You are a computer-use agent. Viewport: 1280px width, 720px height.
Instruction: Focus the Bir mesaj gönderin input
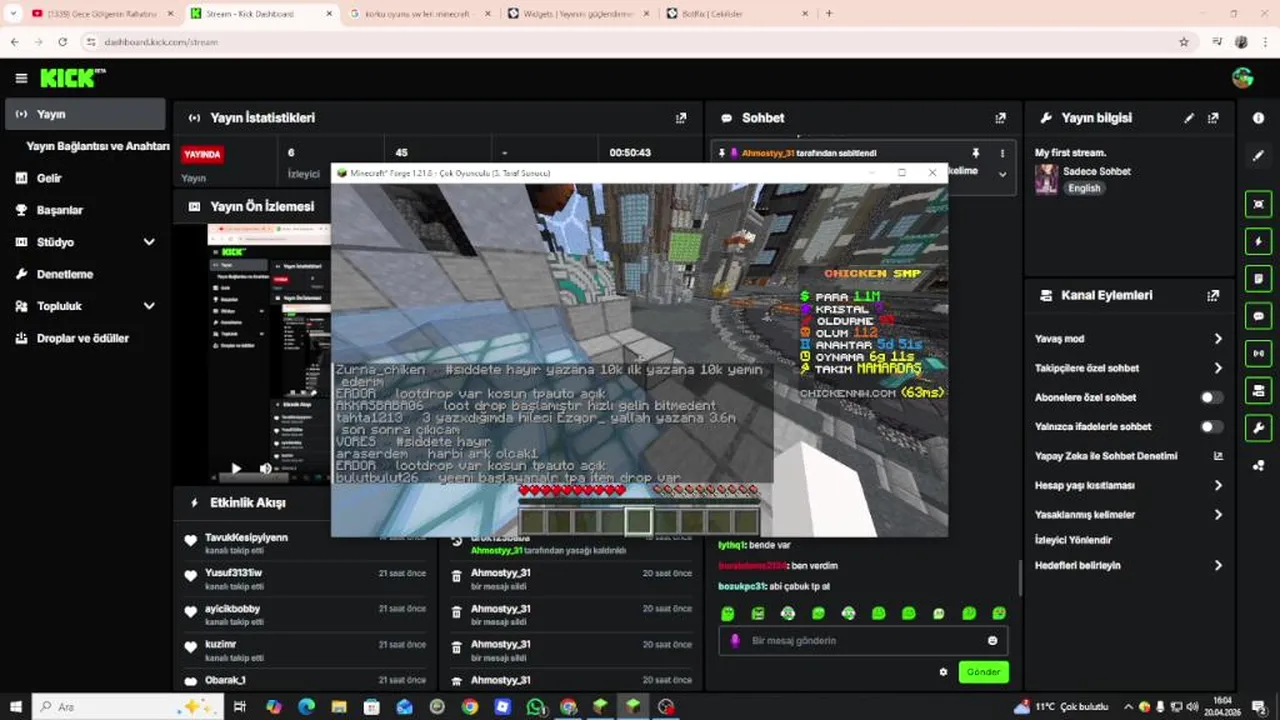click(x=862, y=641)
